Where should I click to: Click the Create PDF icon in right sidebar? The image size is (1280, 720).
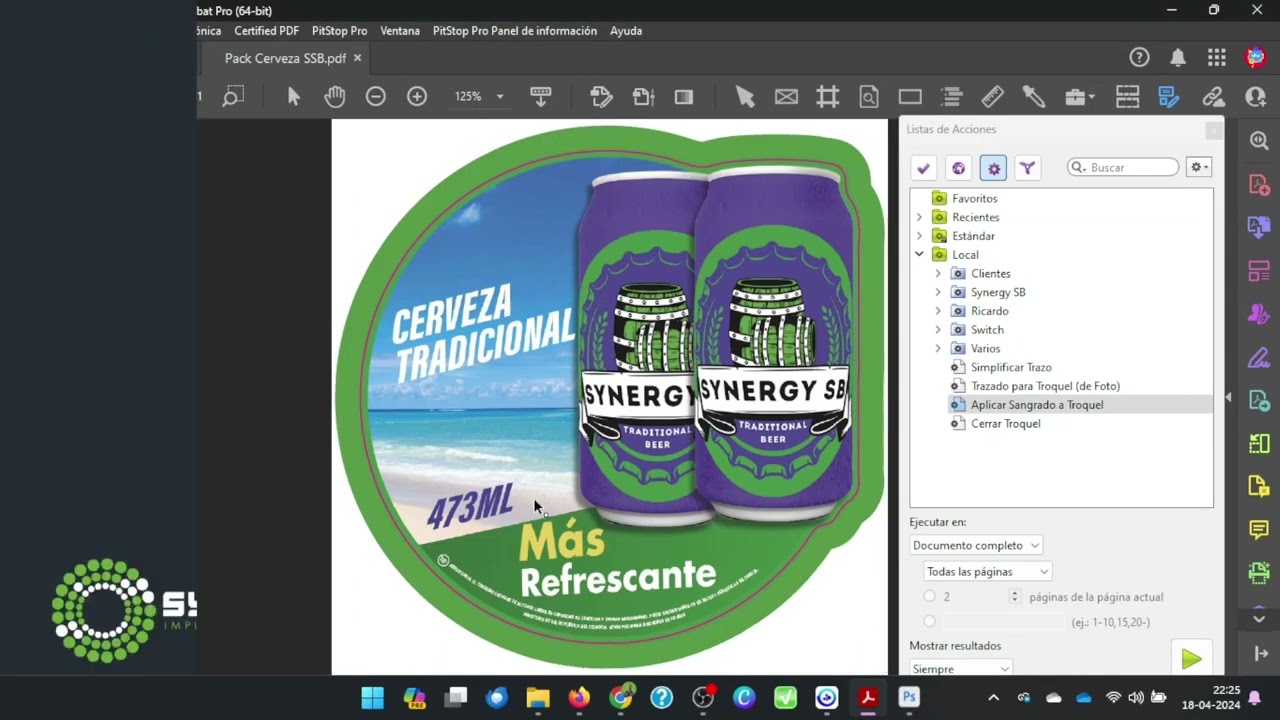(1259, 185)
